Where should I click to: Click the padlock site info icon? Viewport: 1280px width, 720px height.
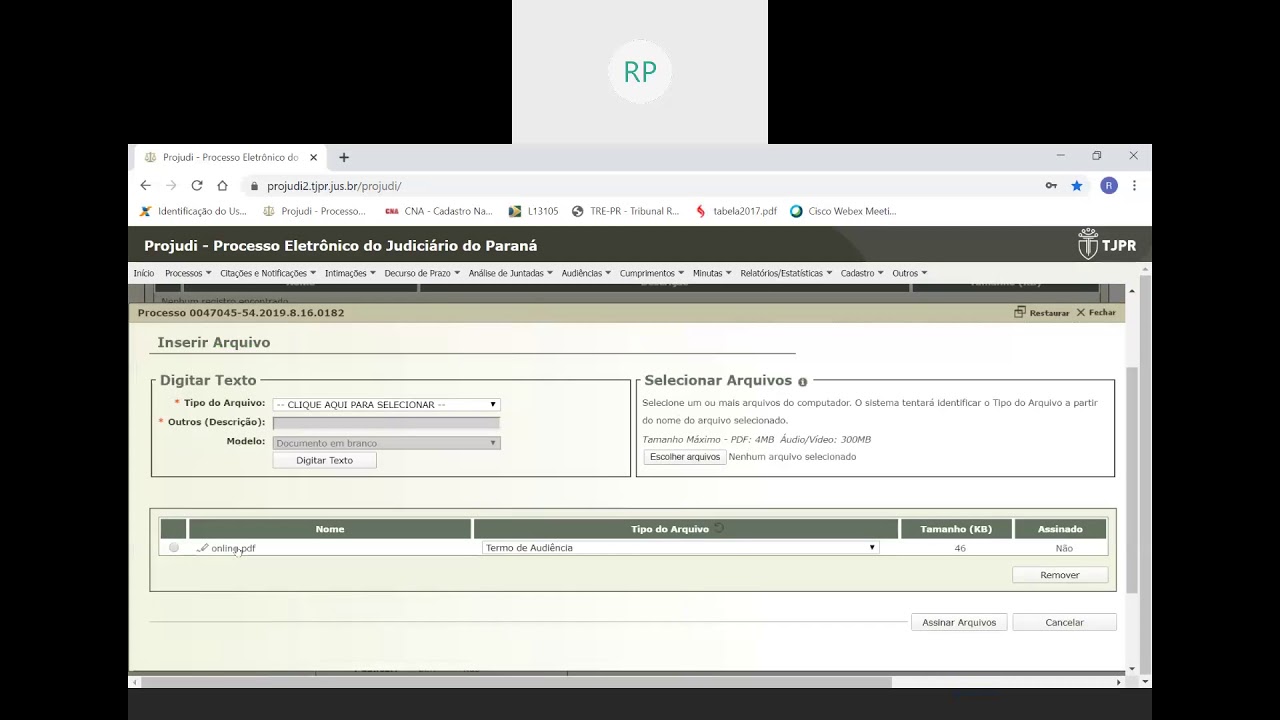255,186
